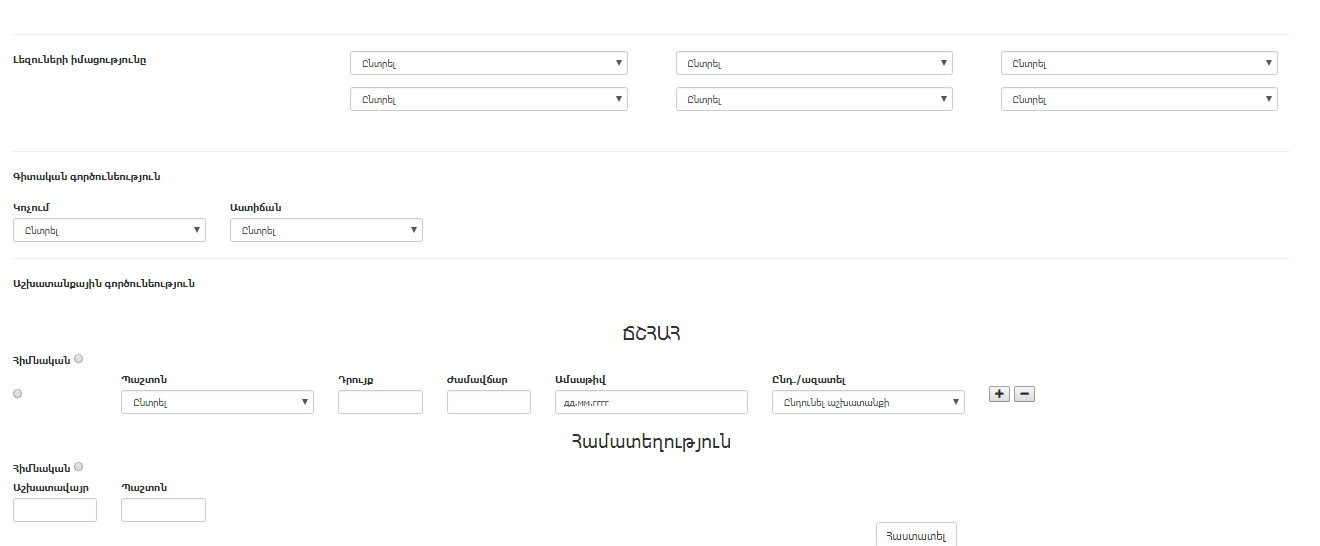This screenshot has height=546, width=1320.
Task: Select the Հիմնական radio button under Համատեղություն
Action: (x=79, y=467)
